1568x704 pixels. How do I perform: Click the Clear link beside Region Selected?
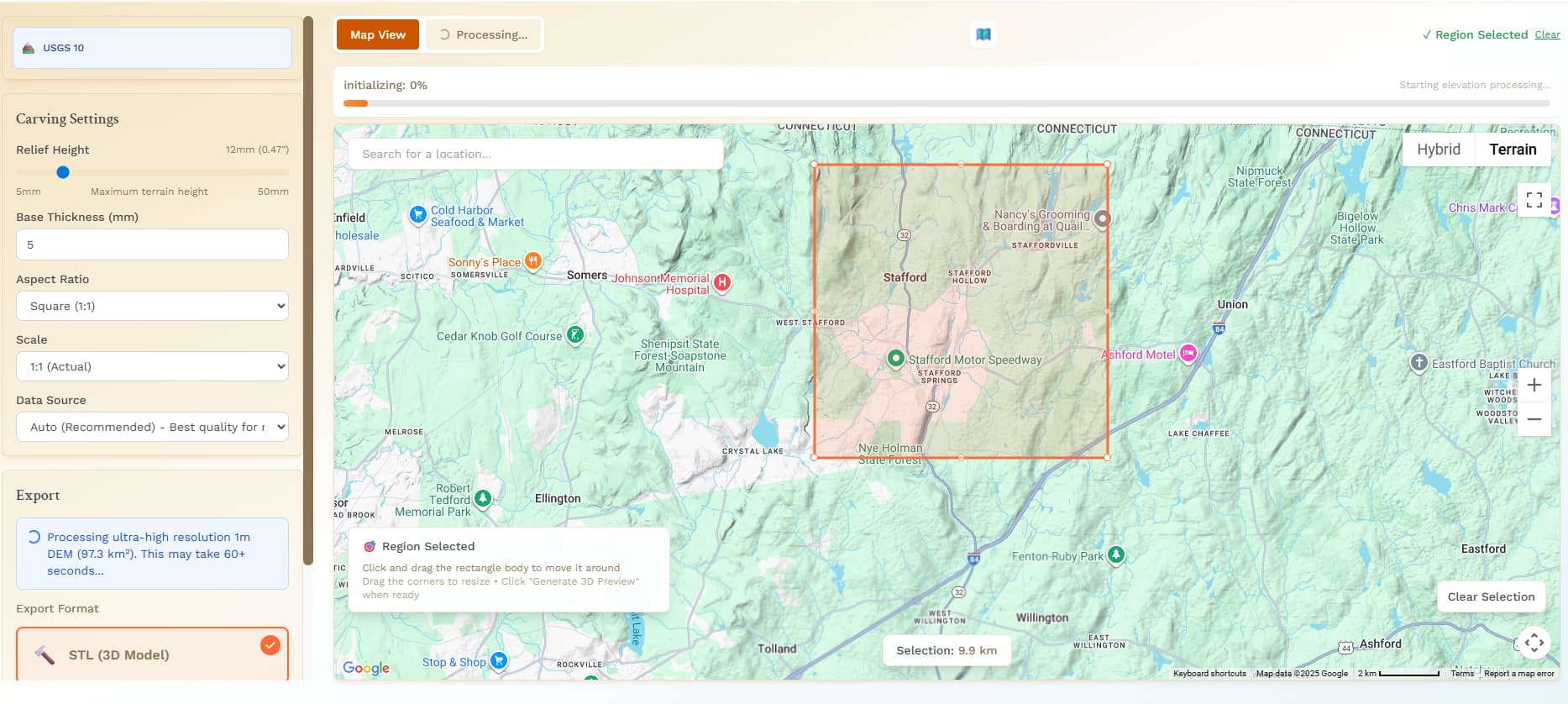tap(1547, 34)
